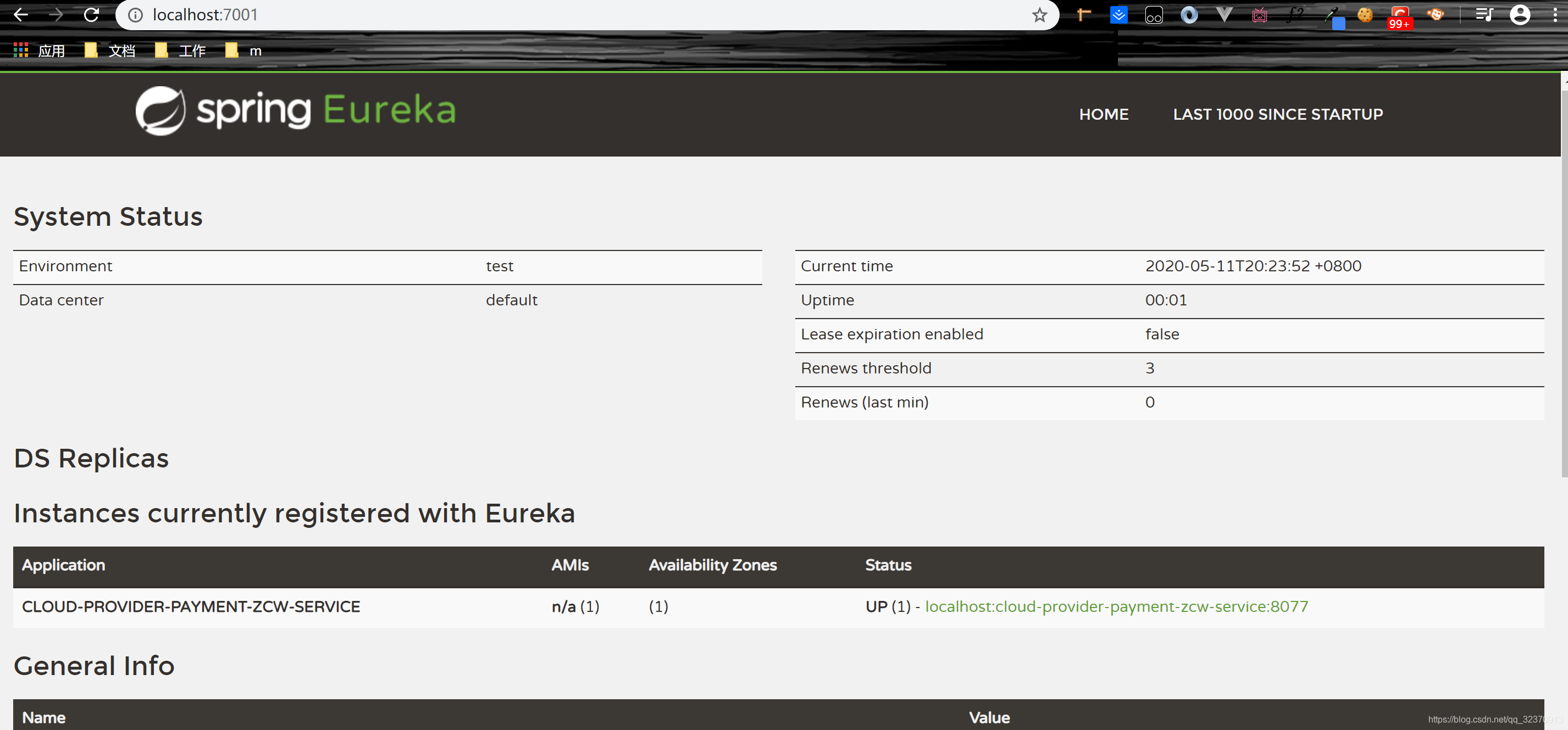Screen dimensions: 1568x730
Task: Select CLOUD-PROVIDER-PAYMENT-ZCW-SERVICE application name
Action: click(x=191, y=606)
